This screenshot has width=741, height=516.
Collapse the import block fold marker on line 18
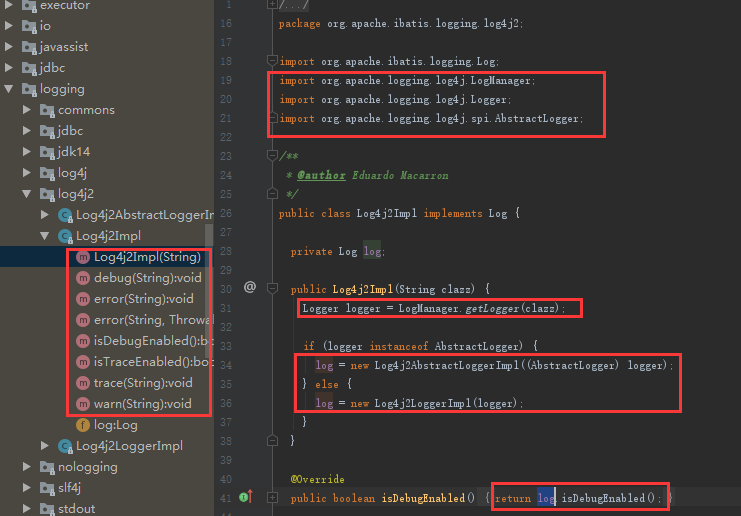click(x=272, y=61)
